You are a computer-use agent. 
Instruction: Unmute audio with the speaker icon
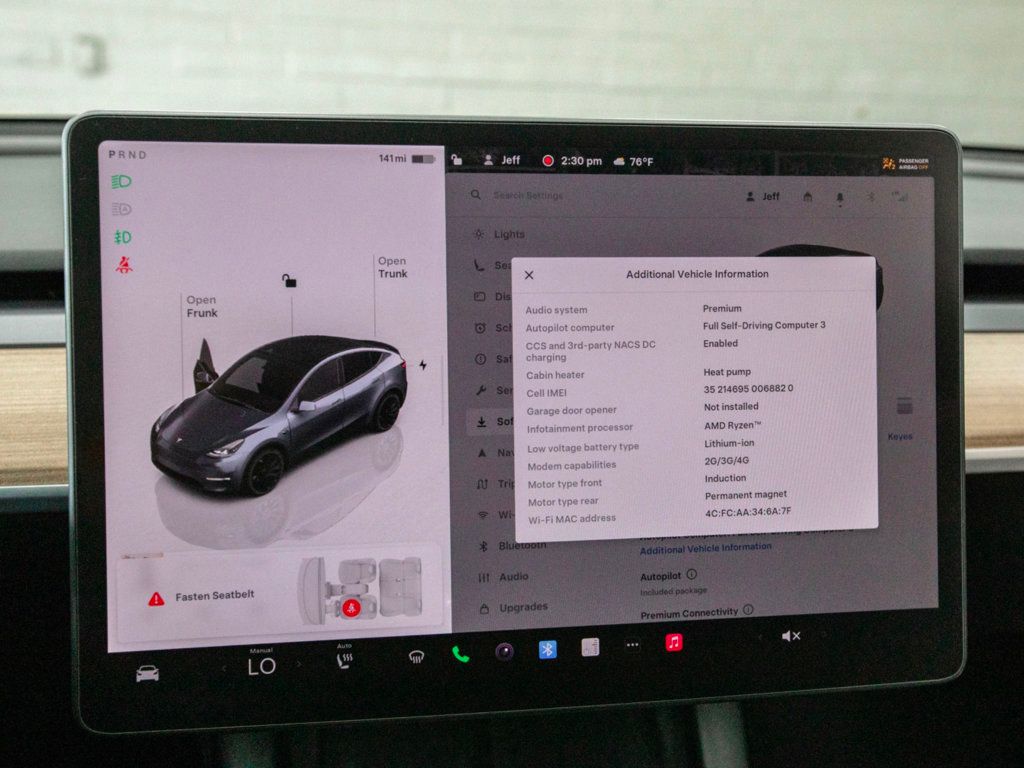point(791,636)
